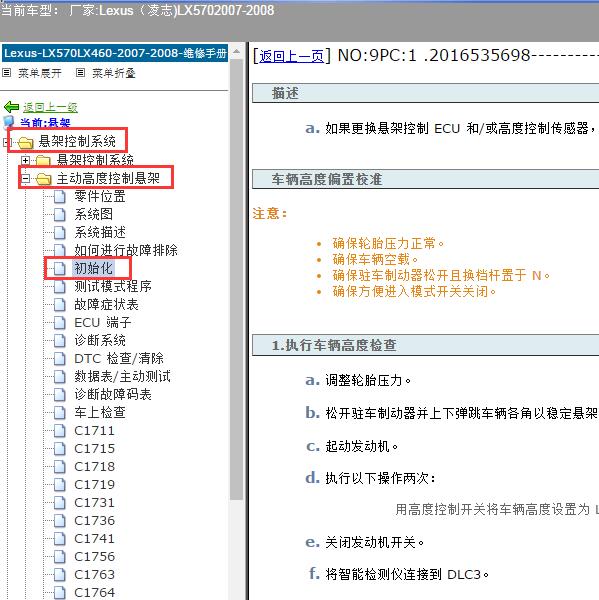Click the sidebar scrollbar up arrow
Screen dimensions: 599x600
tap(237, 51)
